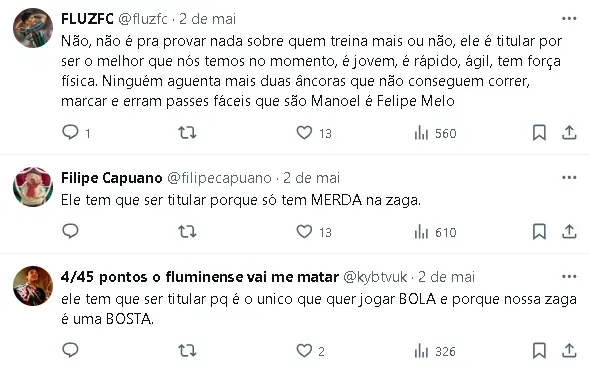Image resolution: width=590 pixels, height=372 pixels.
Task: Retweet Filipe Capuano's post
Action: pyautogui.click(x=187, y=231)
